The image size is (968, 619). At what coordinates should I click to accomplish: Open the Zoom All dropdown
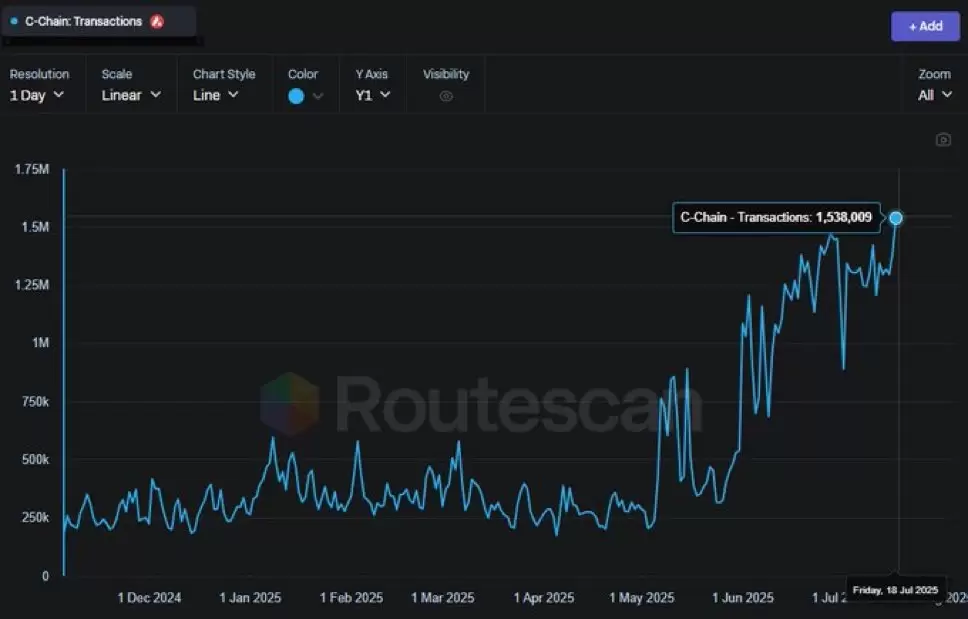tap(935, 95)
